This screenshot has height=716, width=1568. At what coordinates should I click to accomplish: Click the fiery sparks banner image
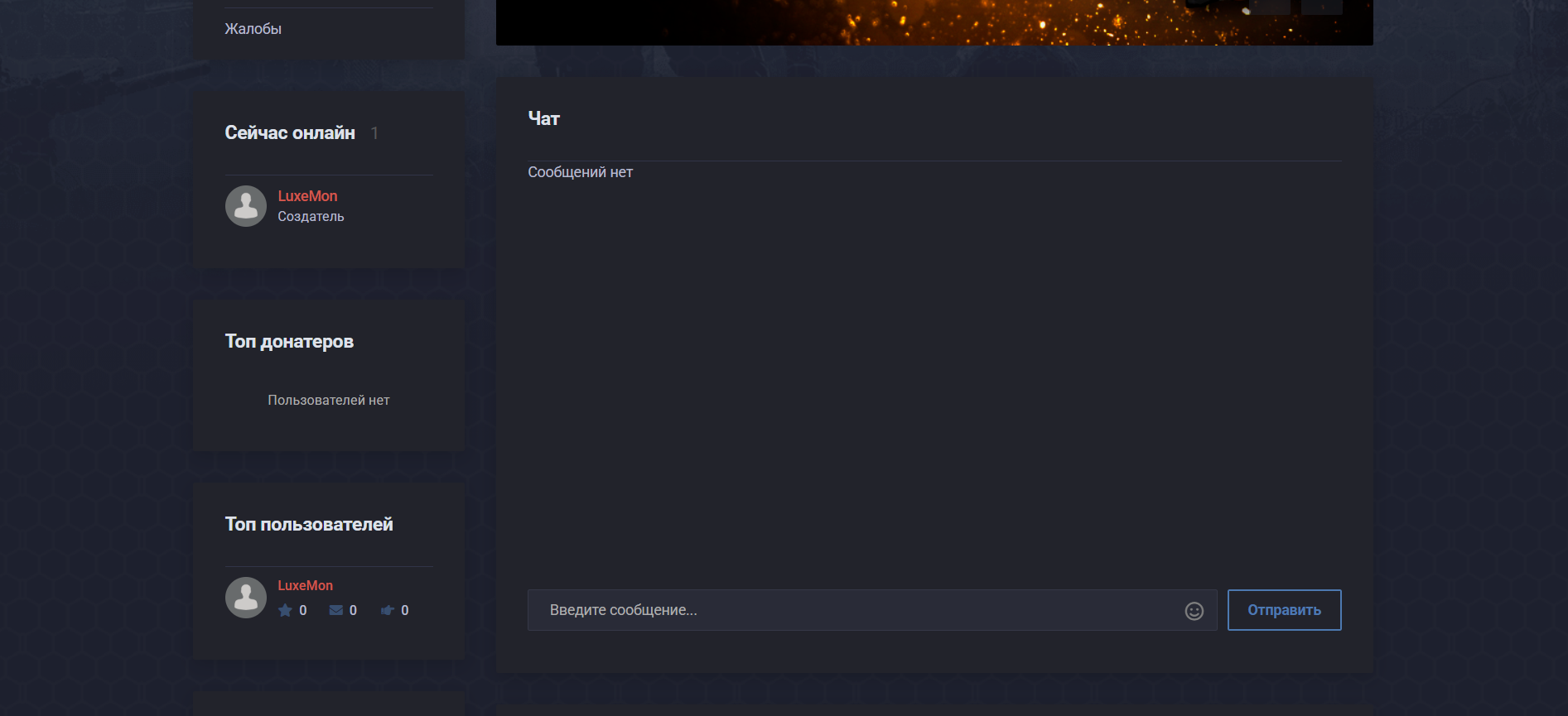coord(934,22)
